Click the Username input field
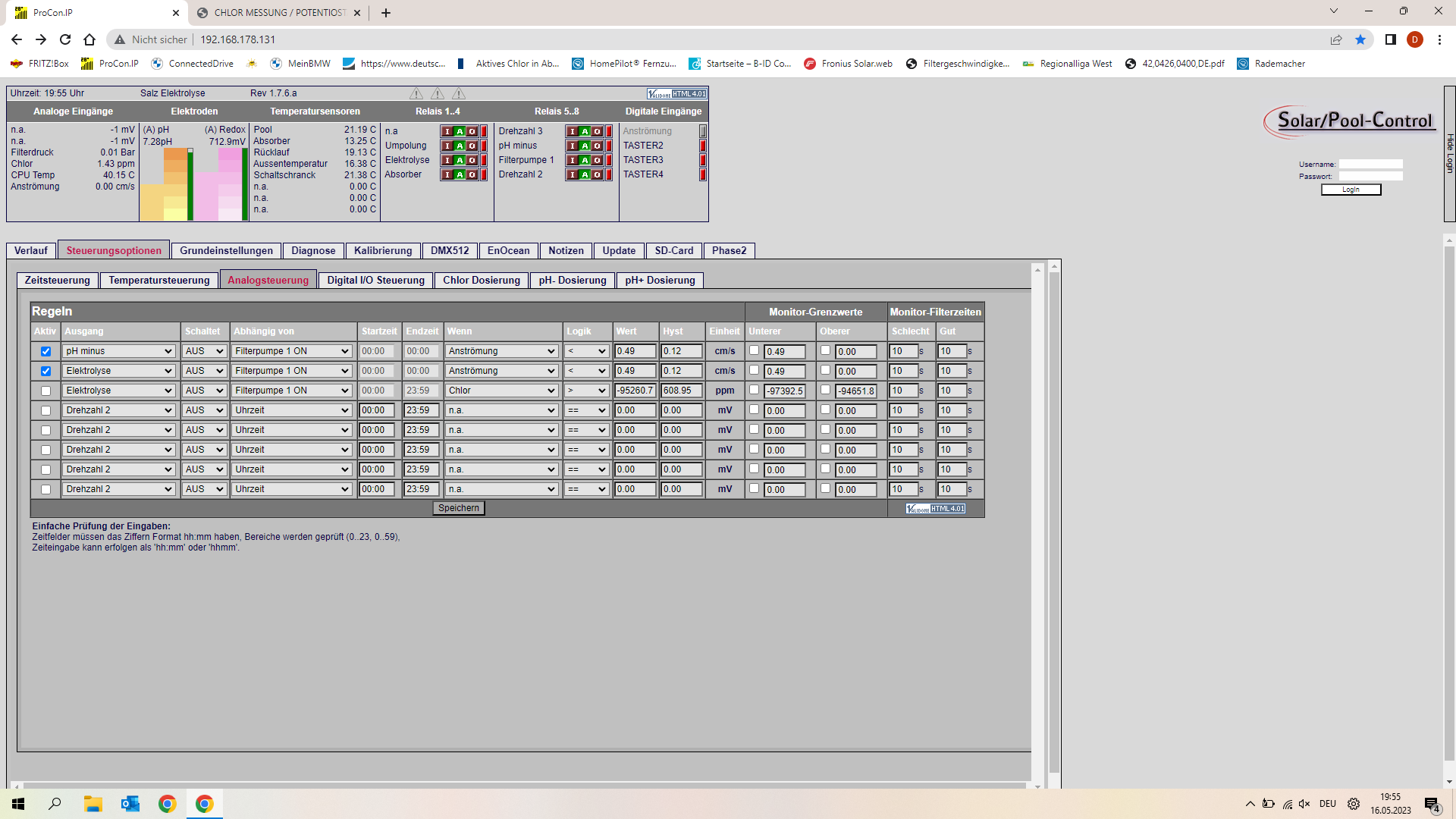Image resolution: width=1456 pixels, height=819 pixels. pyautogui.click(x=1370, y=164)
